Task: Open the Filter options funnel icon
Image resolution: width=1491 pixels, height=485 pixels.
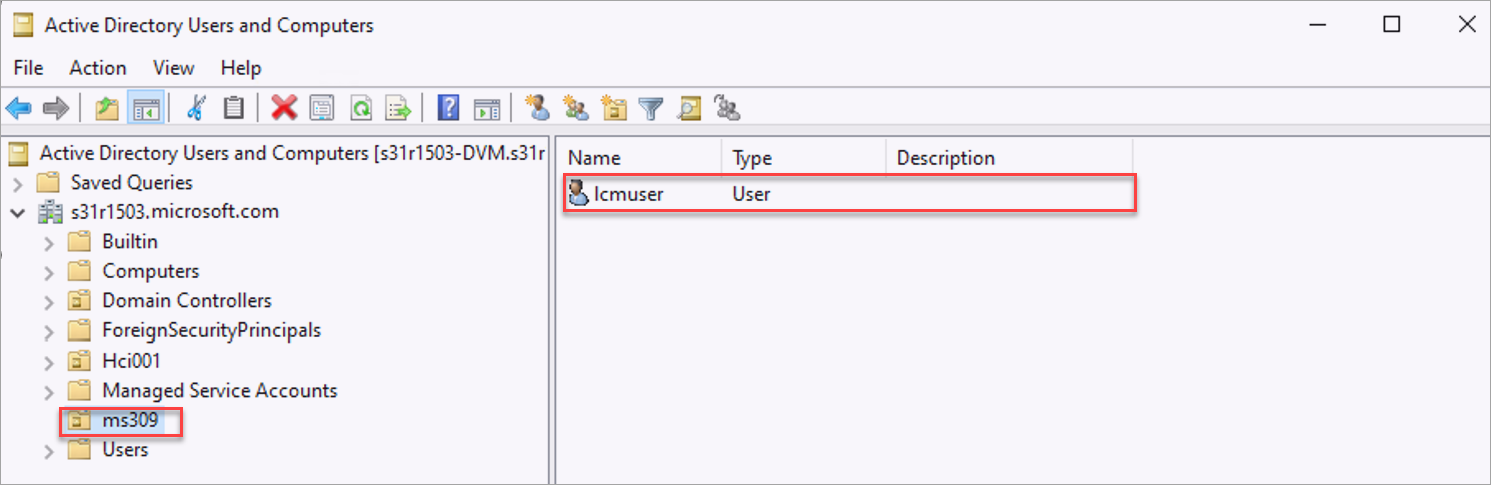Action: [651, 108]
